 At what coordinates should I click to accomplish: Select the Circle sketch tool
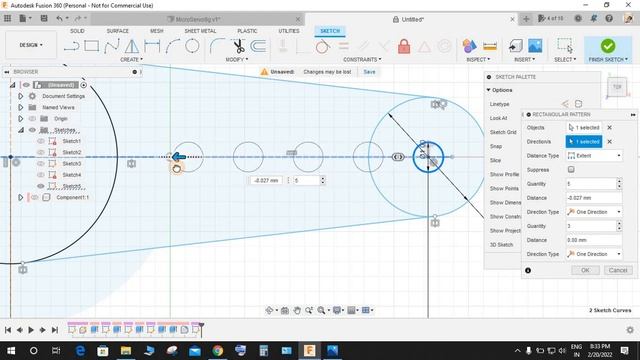(x=192, y=46)
